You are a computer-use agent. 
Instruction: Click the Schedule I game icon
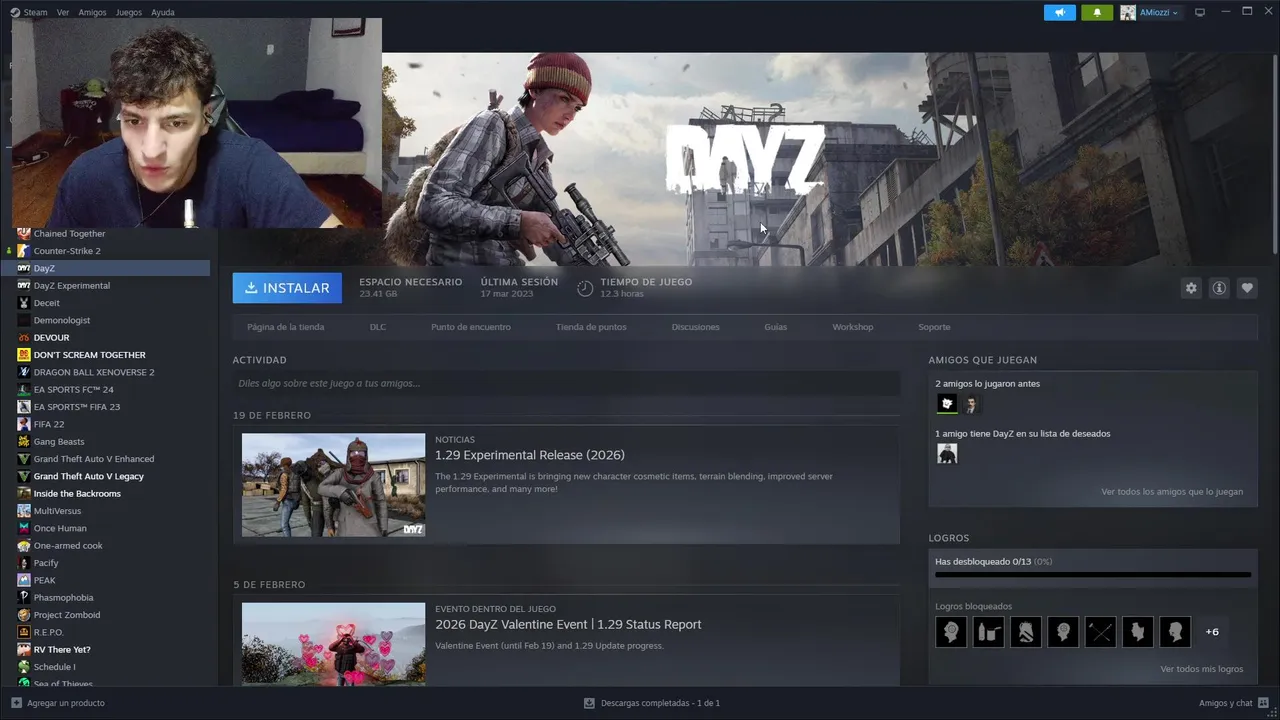(x=24, y=667)
